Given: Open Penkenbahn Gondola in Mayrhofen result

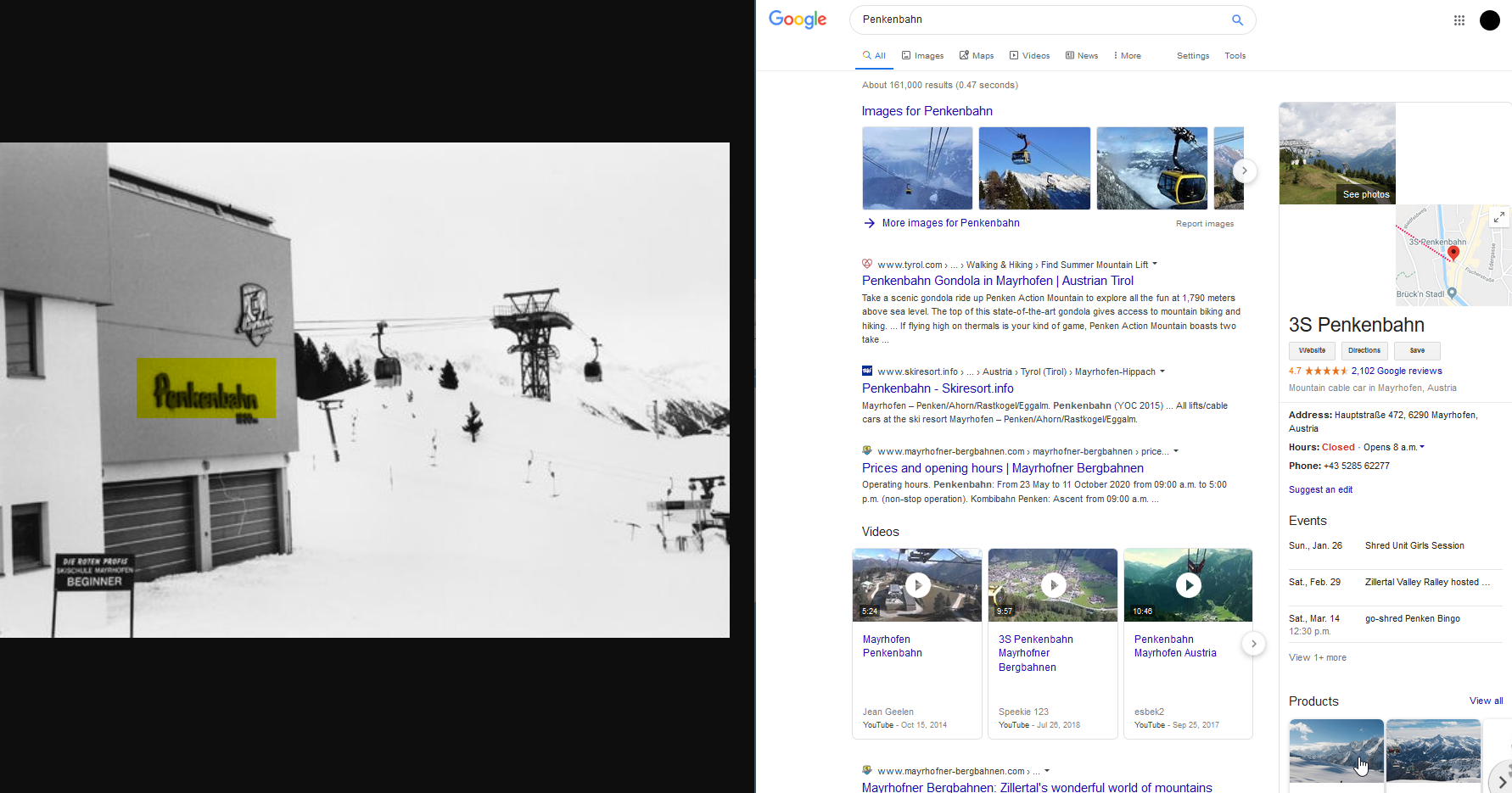Looking at the screenshot, I should click(998, 281).
